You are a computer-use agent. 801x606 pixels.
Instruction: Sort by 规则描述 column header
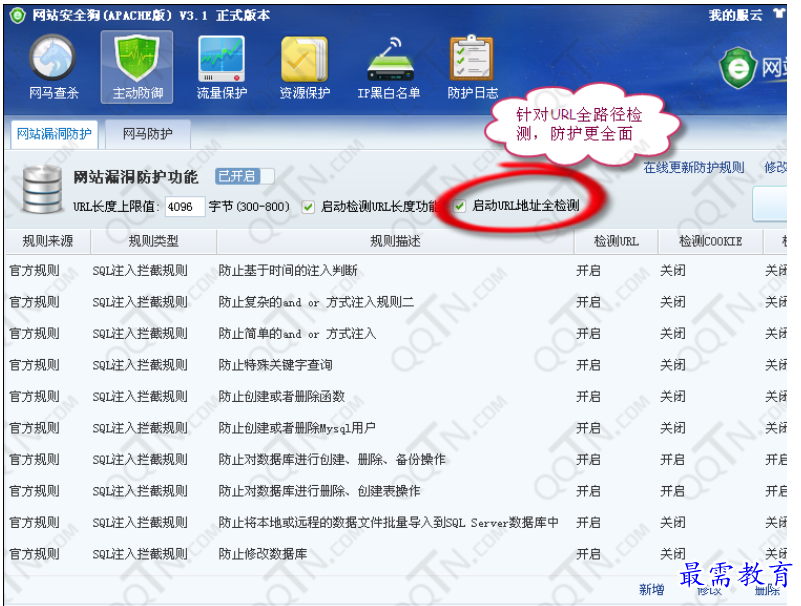coord(395,241)
